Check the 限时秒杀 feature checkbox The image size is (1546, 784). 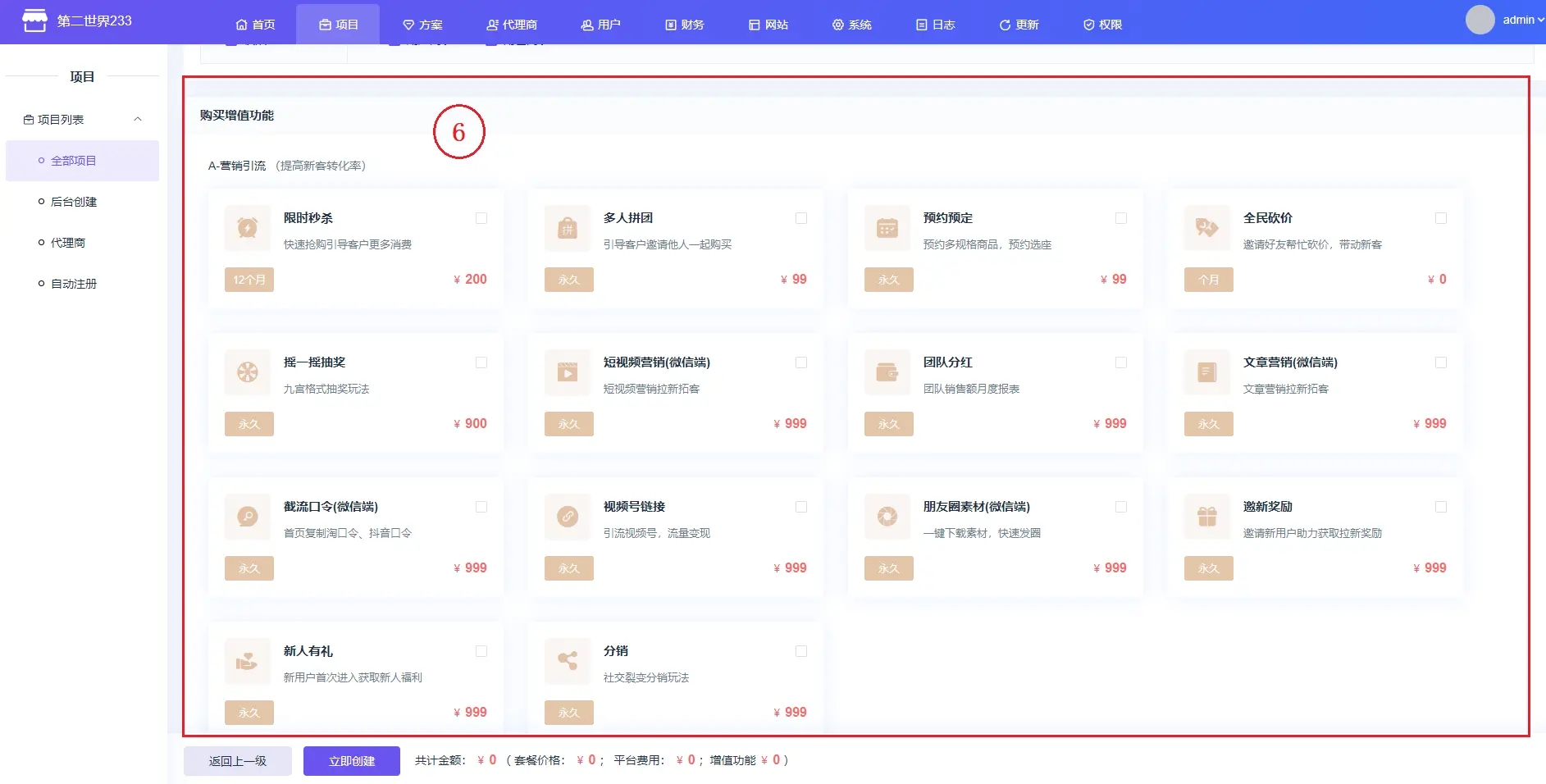pos(481,218)
